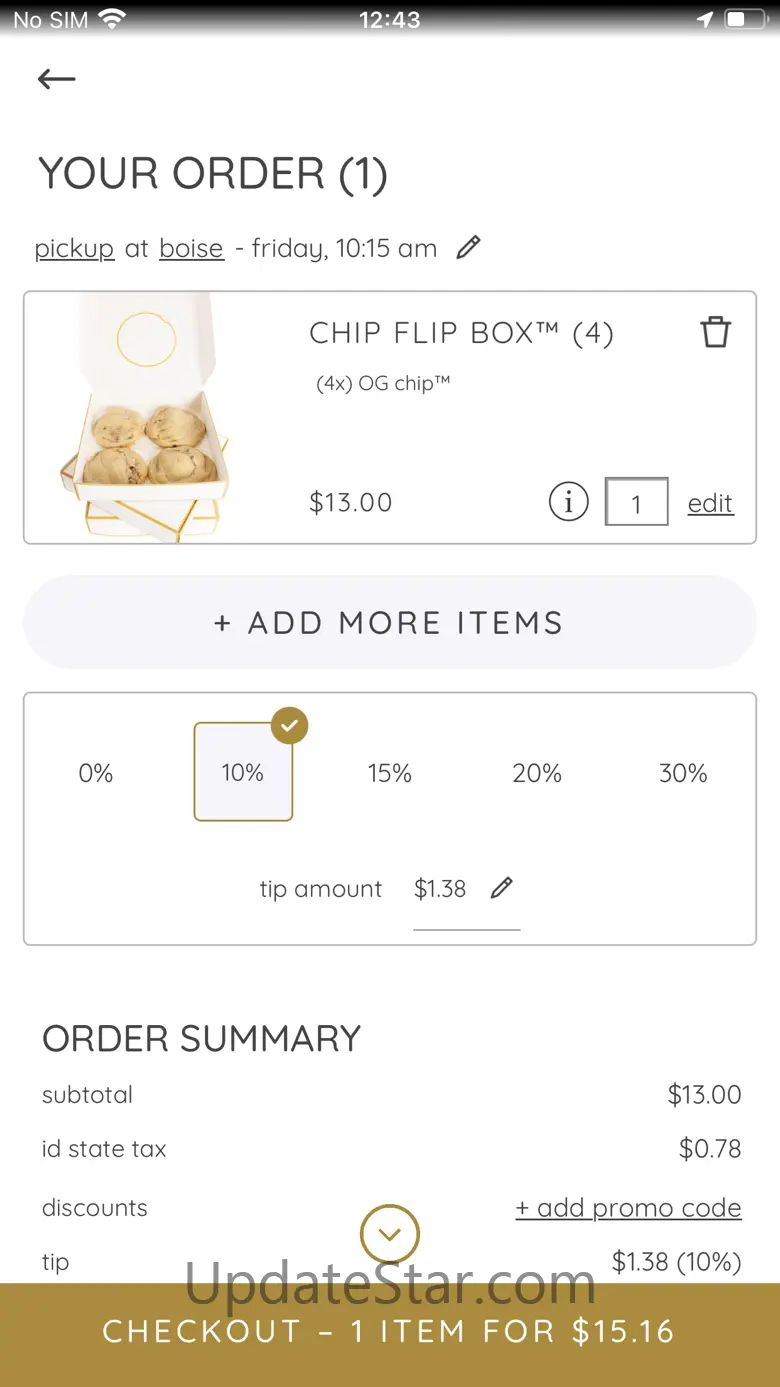780x1387 pixels.
Task: Click the pickup order type link
Action: (74, 248)
